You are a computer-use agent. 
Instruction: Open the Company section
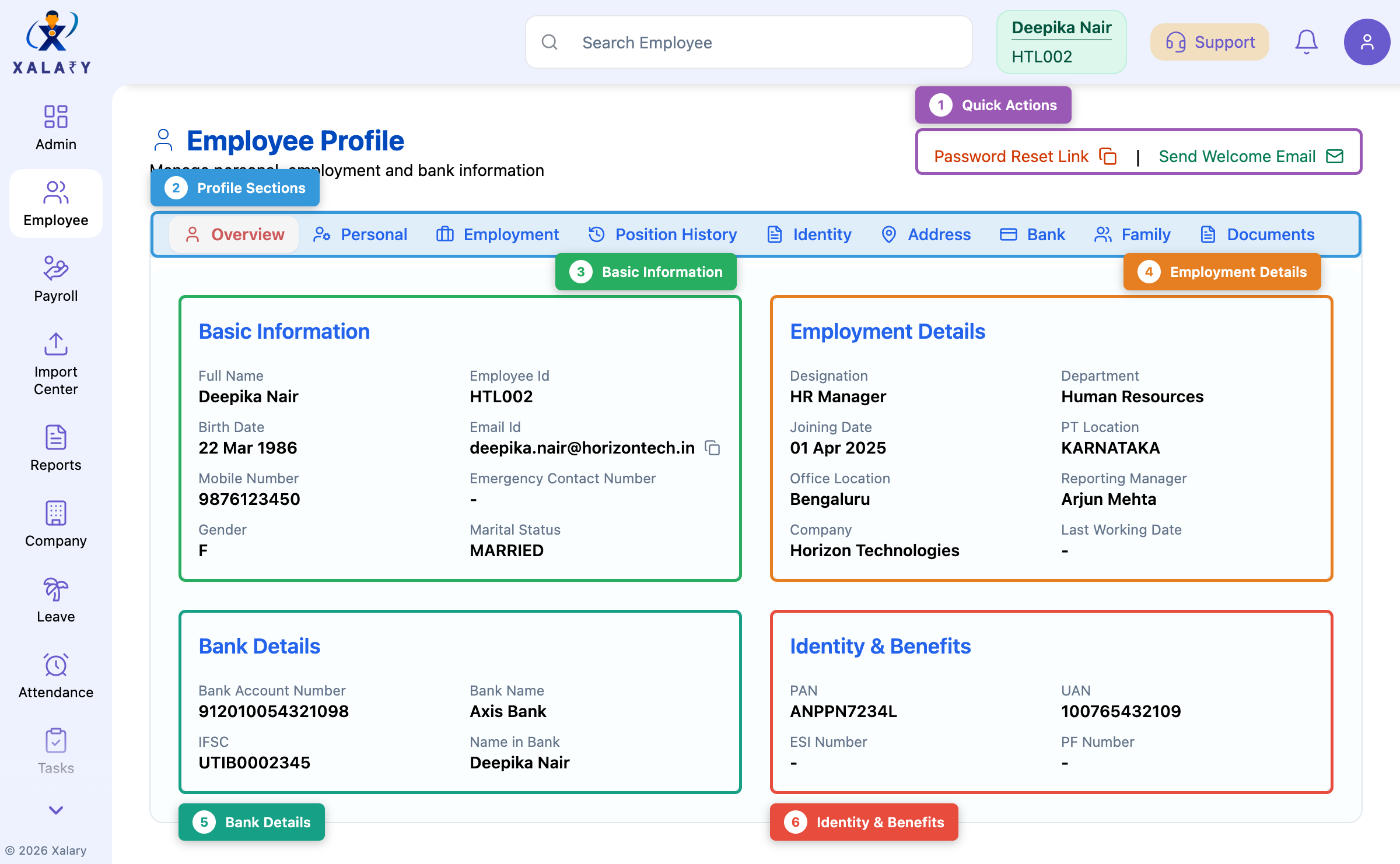(x=55, y=524)
